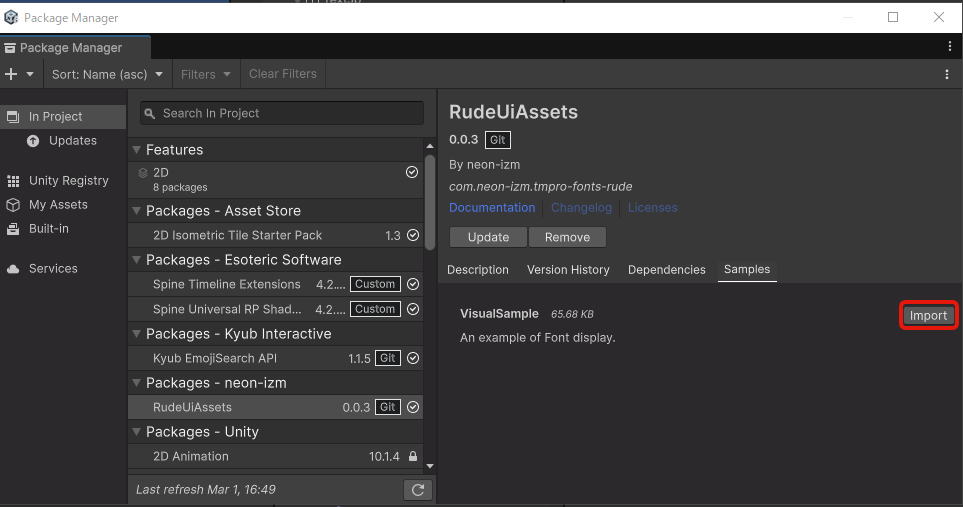Click the Git tag in RudeUiAssets list row
963x507 pixels.
[388, 407]
